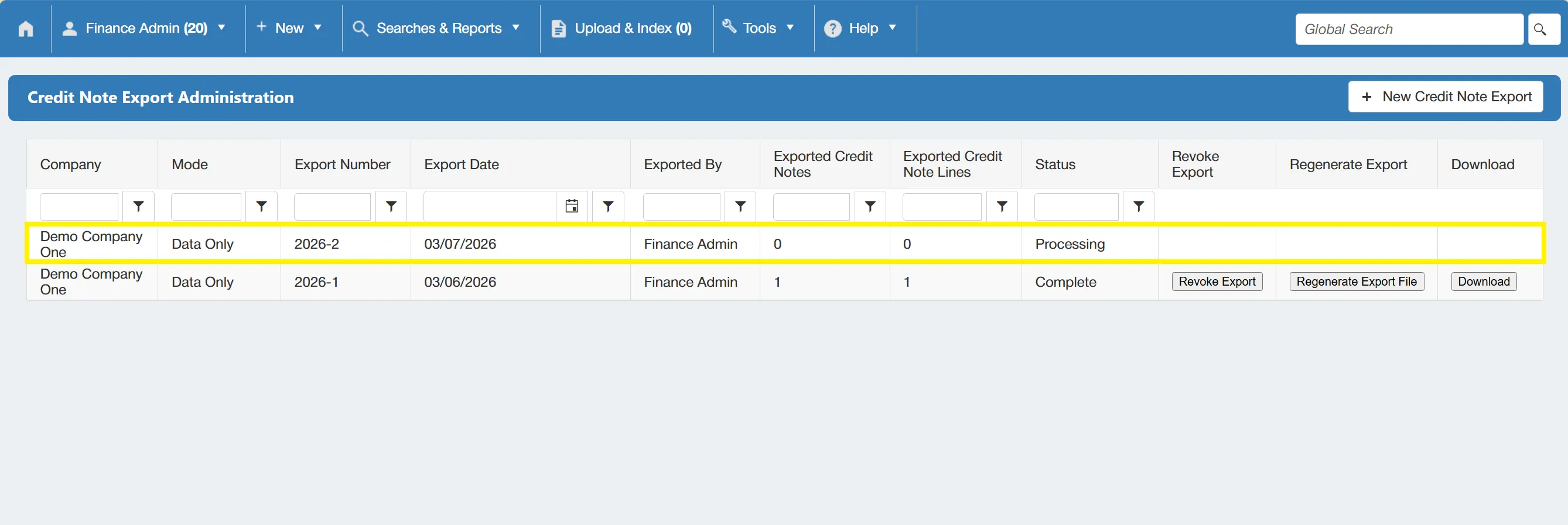
Task: Open the Export Date calendar picker
Action: [572, 207]
